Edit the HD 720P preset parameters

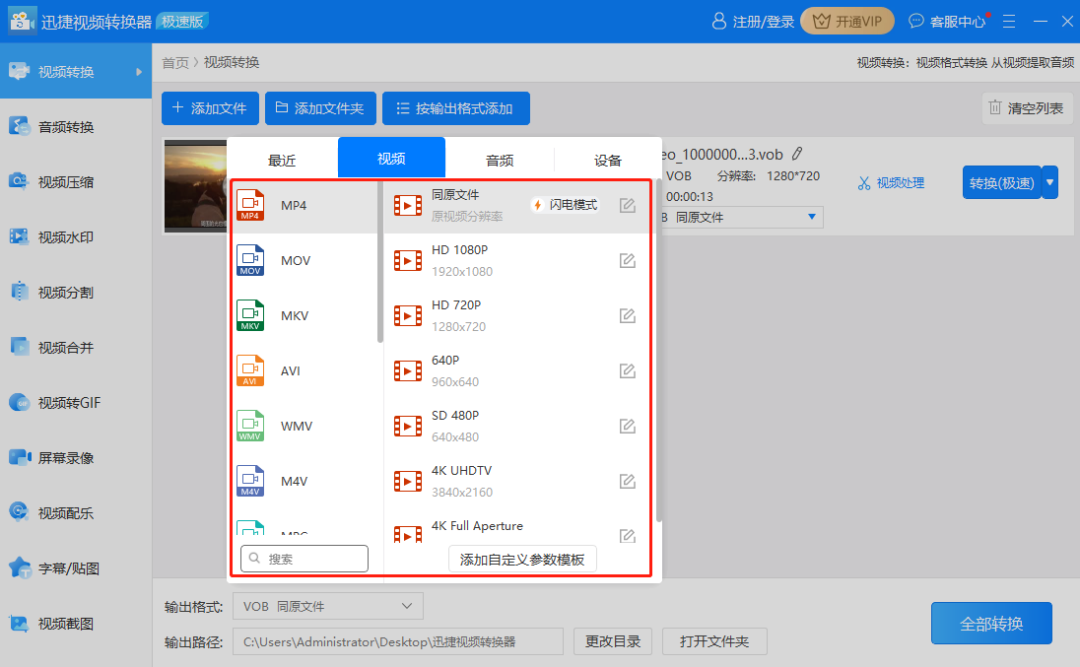point(627,316)
